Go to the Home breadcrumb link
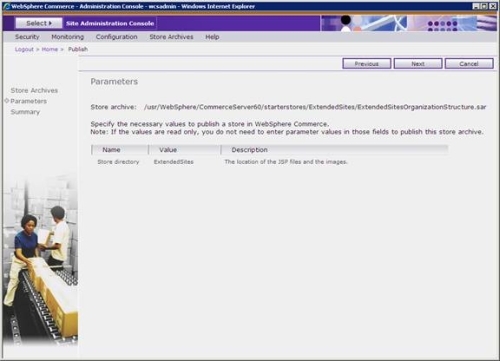 tap(50, 49)
